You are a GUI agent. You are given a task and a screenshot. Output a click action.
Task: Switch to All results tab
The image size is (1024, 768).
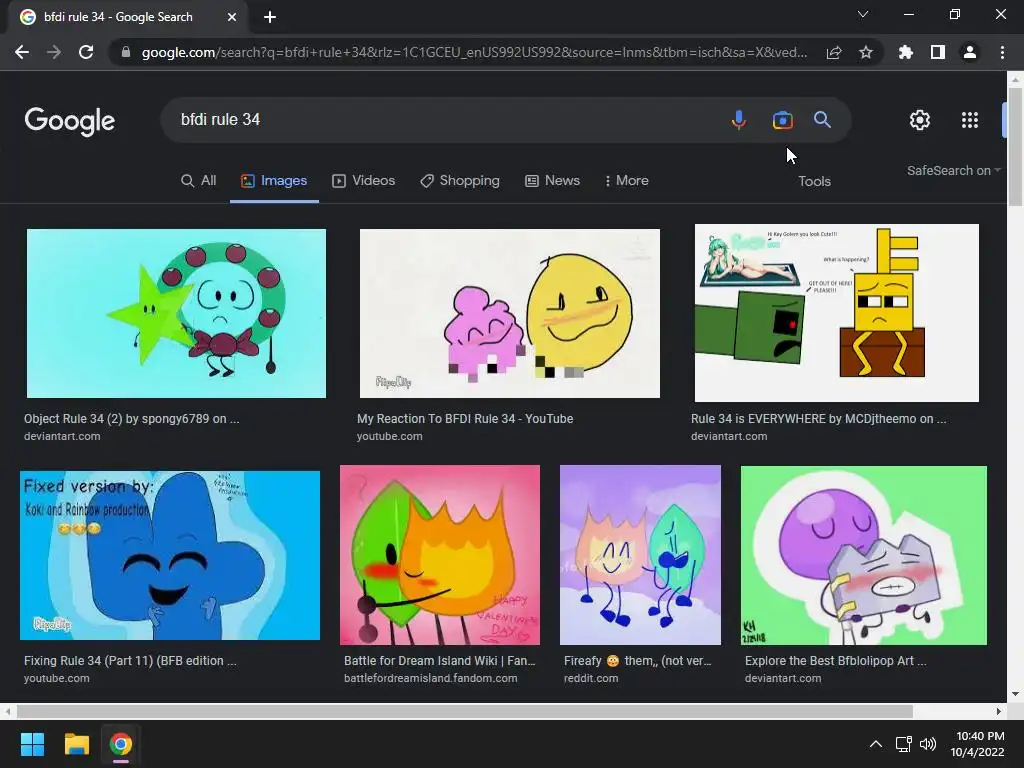pyautogui.click(x=199, y=181)
